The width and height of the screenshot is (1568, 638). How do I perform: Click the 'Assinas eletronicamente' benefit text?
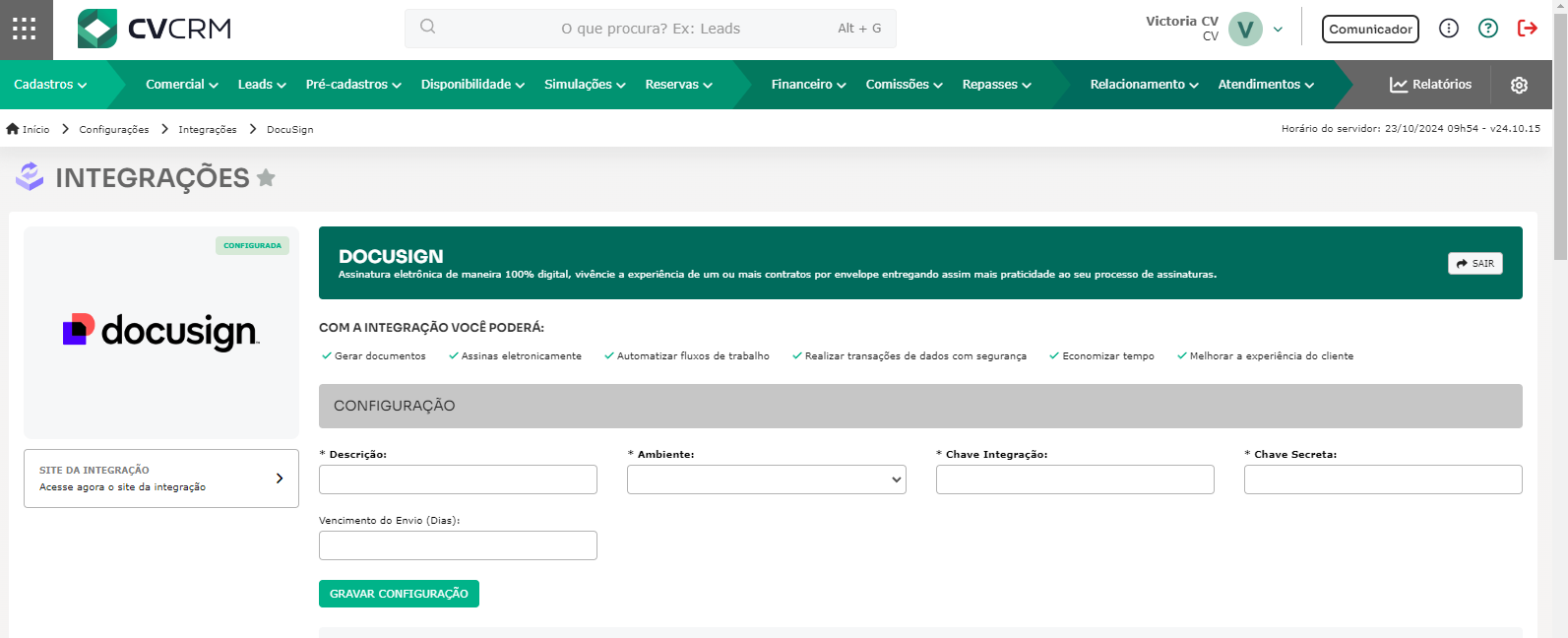pyautogui.click(x=522, y=356)
